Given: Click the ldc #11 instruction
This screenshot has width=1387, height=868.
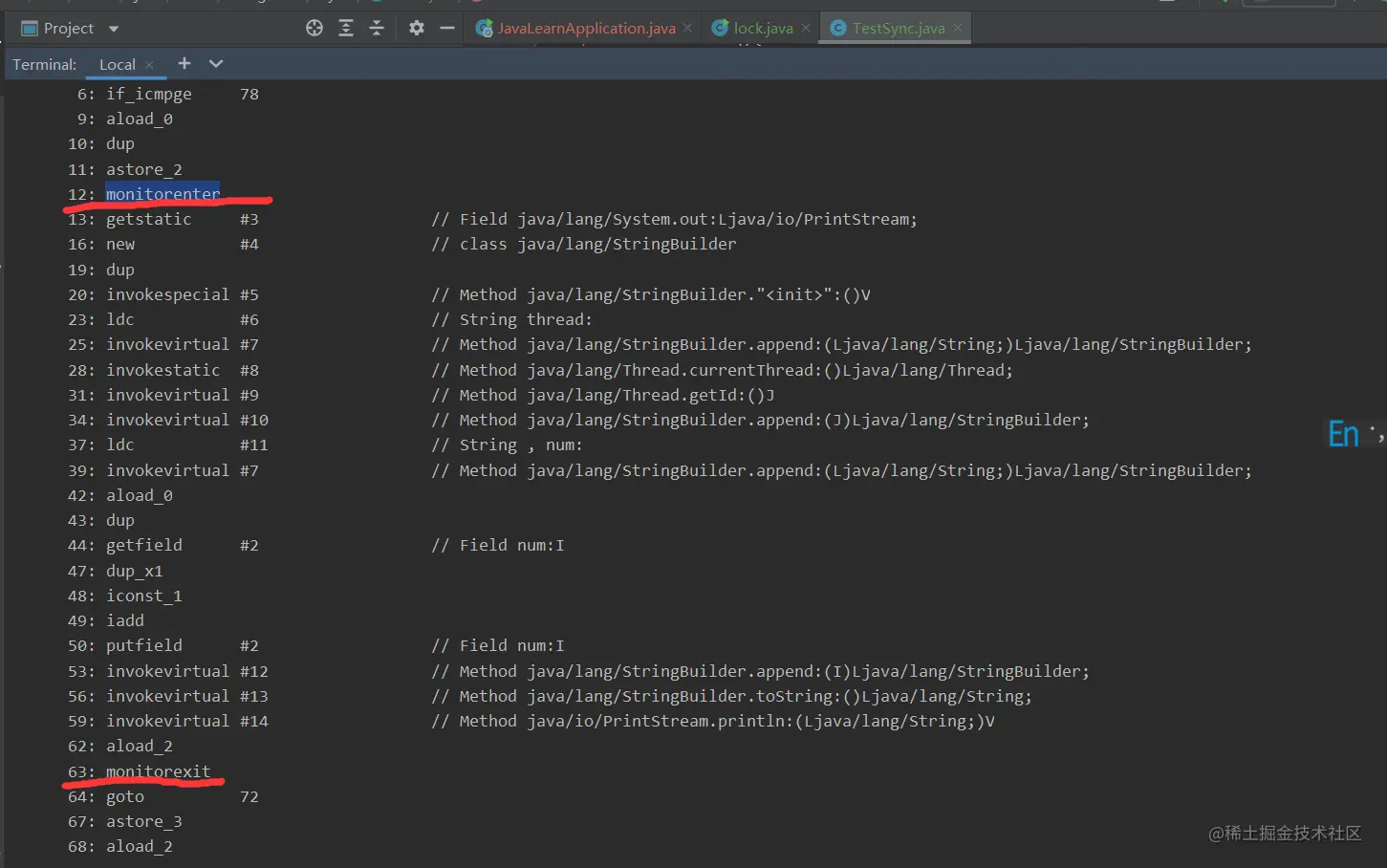Looking at the screenshot, I should (x=186, y=445).
